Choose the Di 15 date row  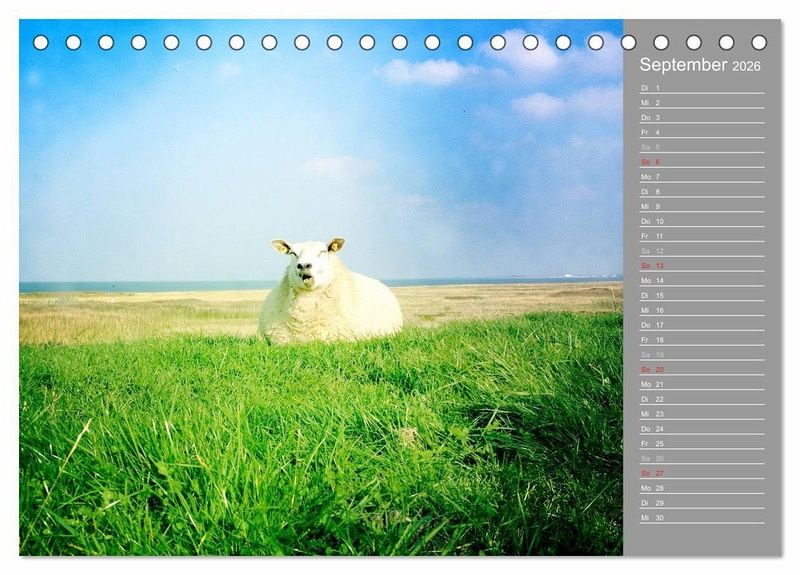tap(701, 295)
